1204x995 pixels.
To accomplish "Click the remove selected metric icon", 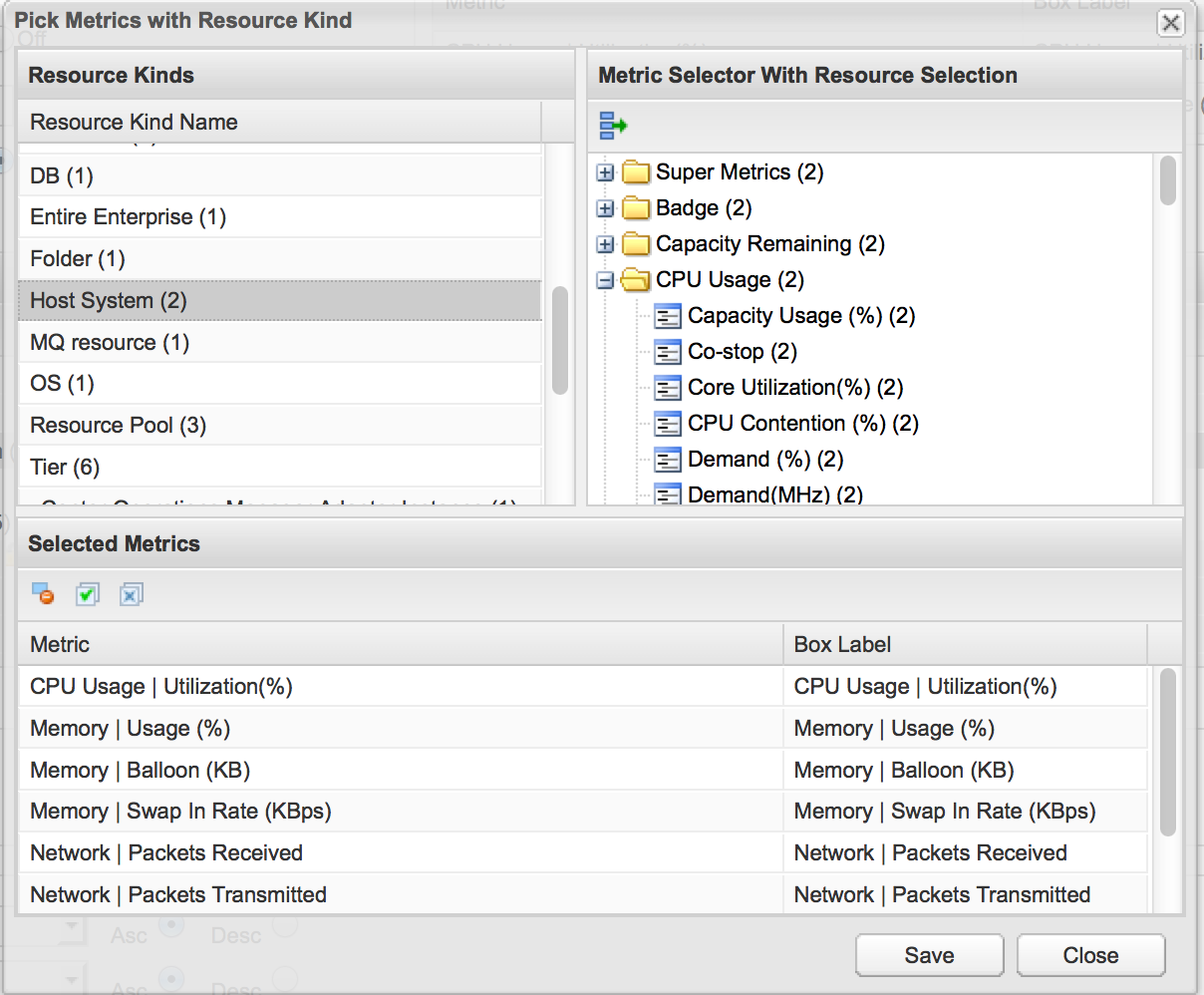I will click(x=41, y=594).
